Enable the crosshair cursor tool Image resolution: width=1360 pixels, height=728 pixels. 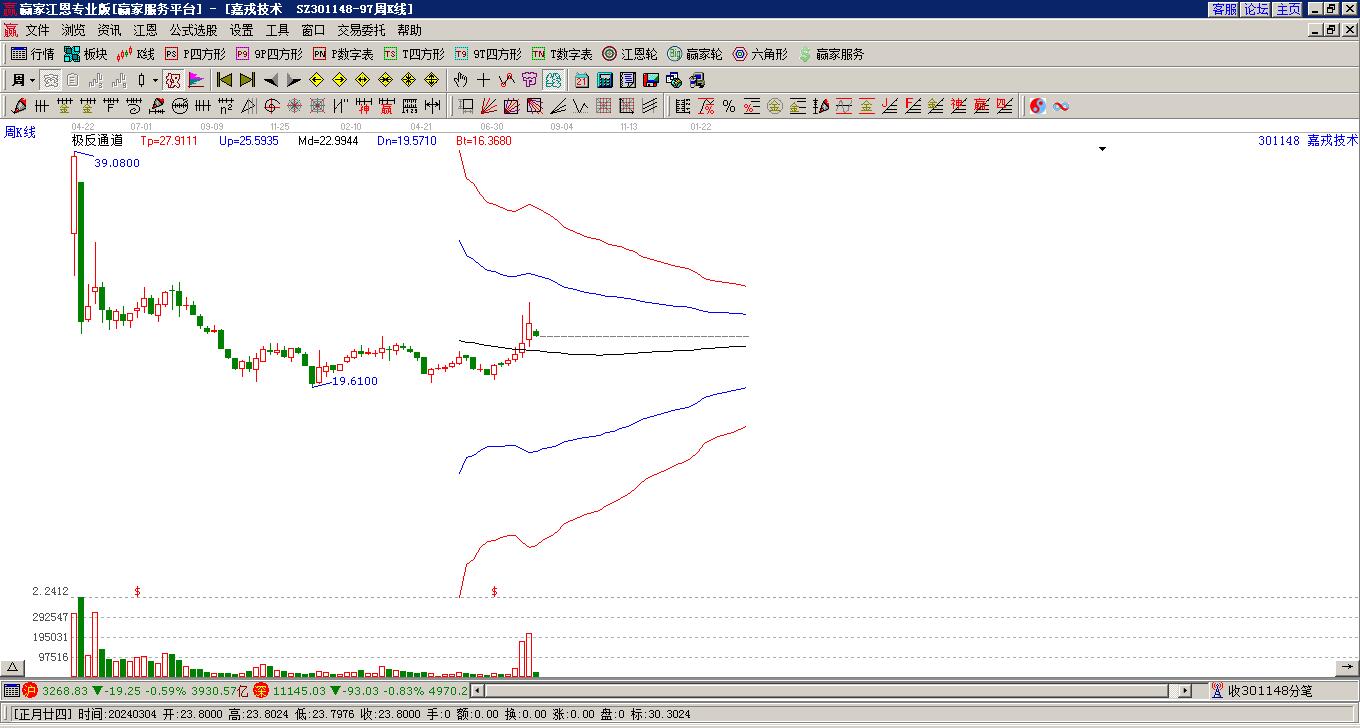coord(484,80)
